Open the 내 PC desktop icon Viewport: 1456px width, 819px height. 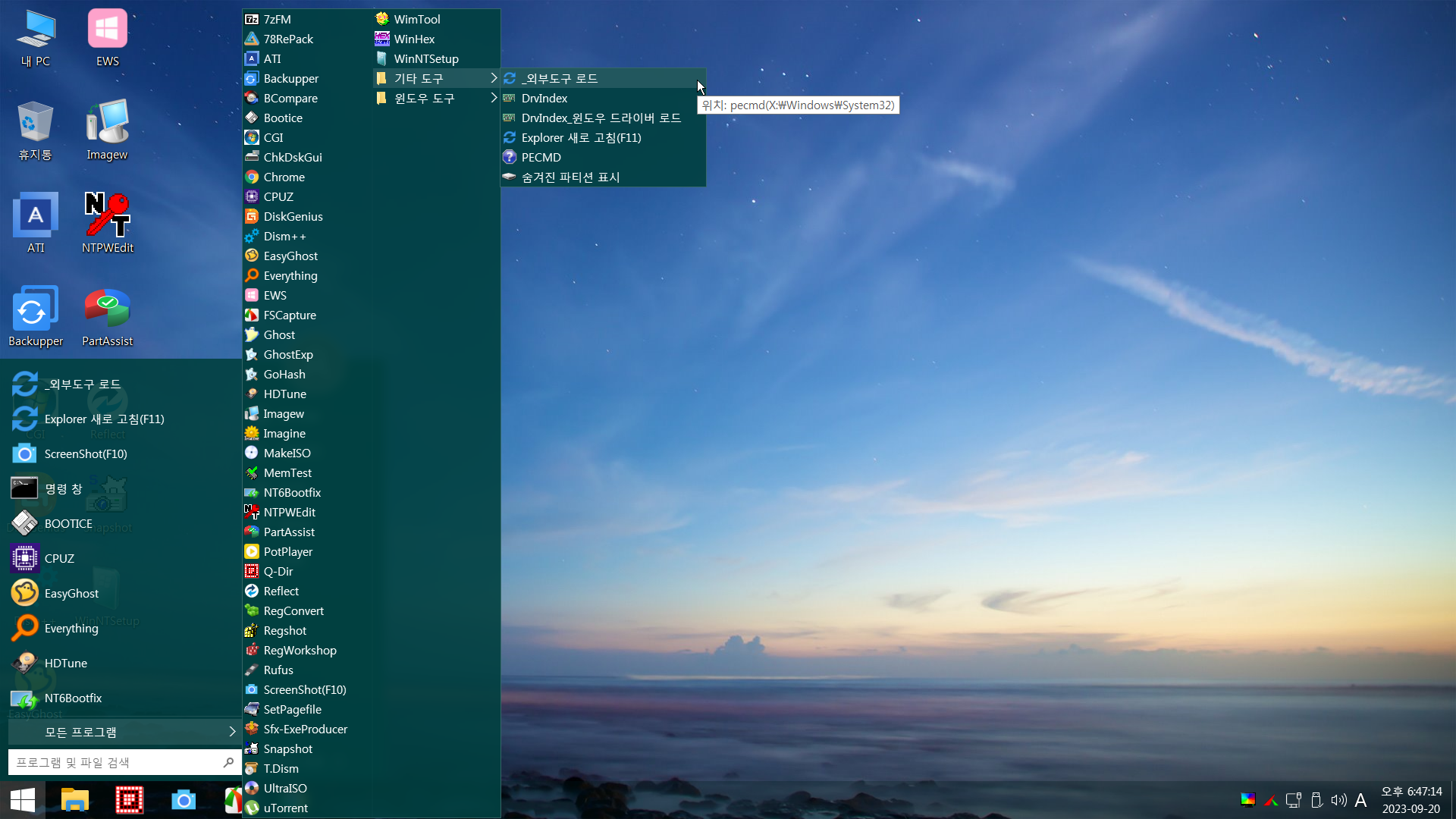coord(36,38)
